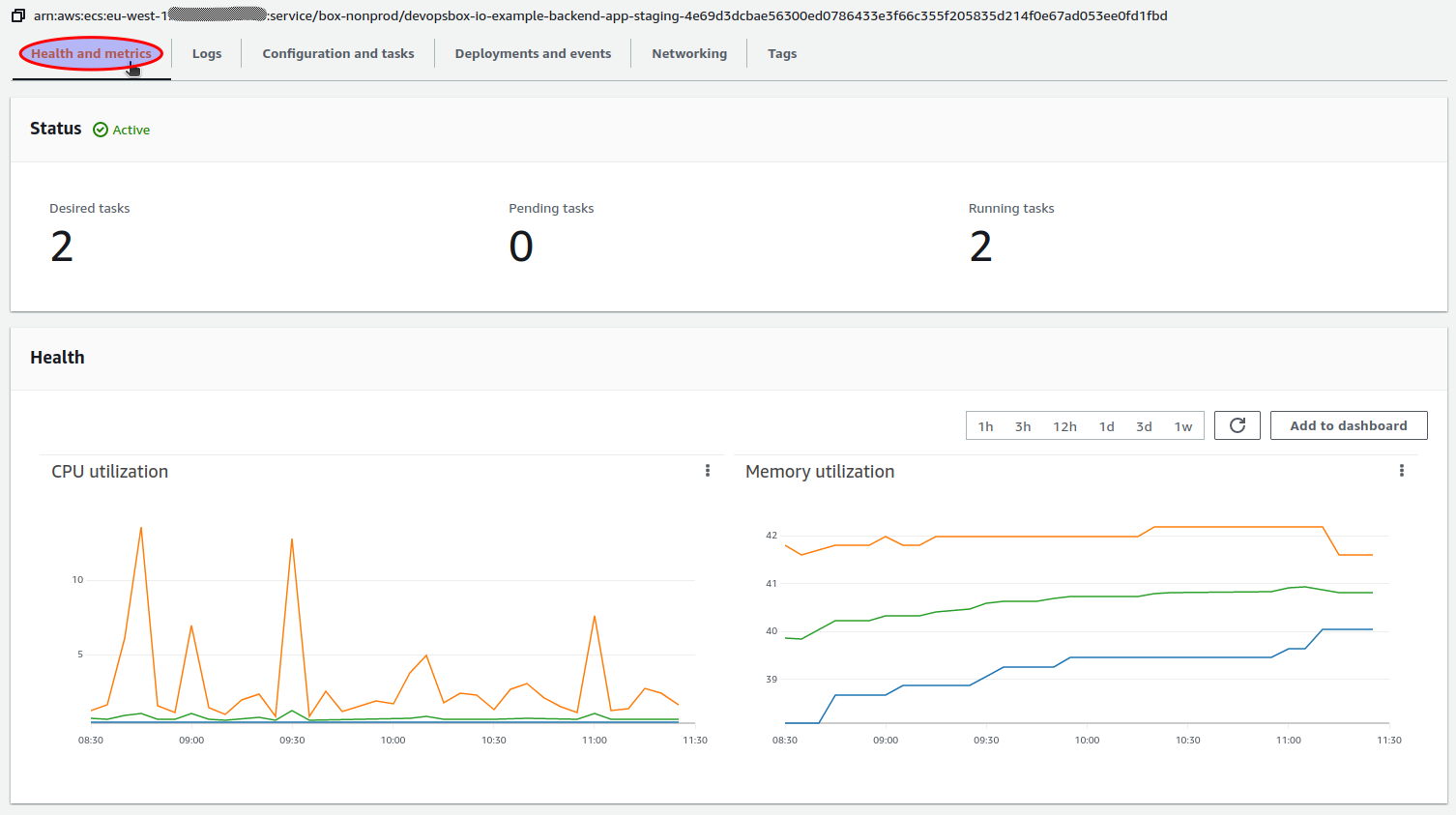The height and width of the screenshot is (815, 1456).
Task: Click the Add to dashboard button
Action: coord(1348,425)
